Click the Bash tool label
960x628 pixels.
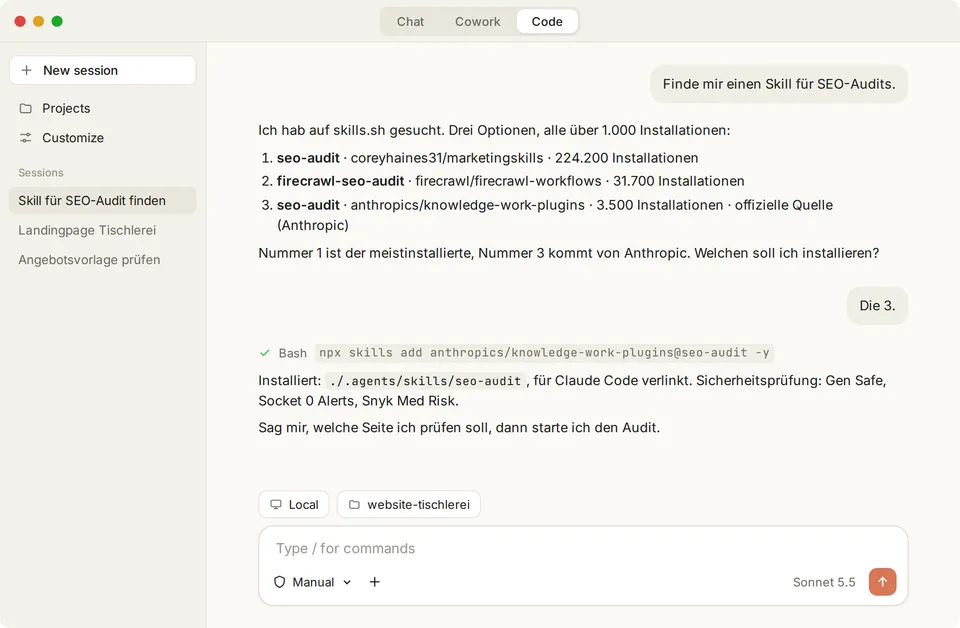(x=293, y=353)
